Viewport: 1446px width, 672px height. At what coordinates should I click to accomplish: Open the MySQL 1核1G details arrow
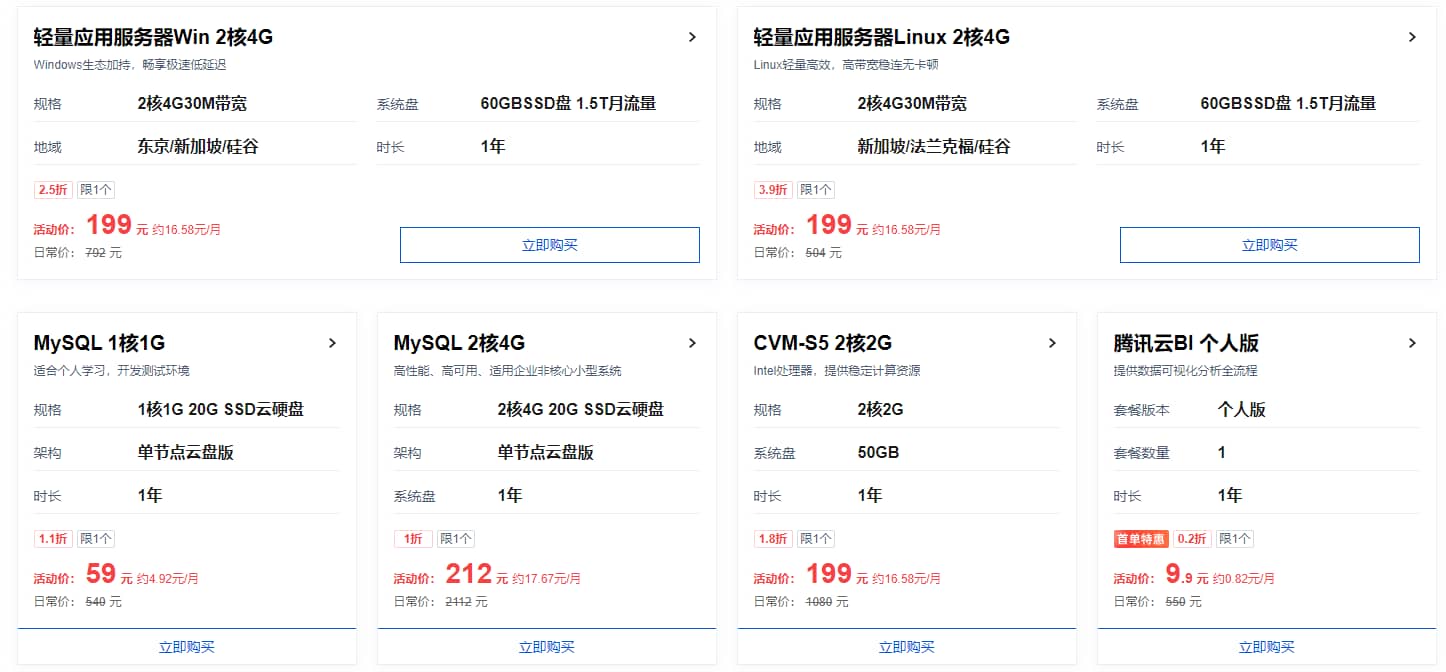pyautogui.click(x=332, y=343)
